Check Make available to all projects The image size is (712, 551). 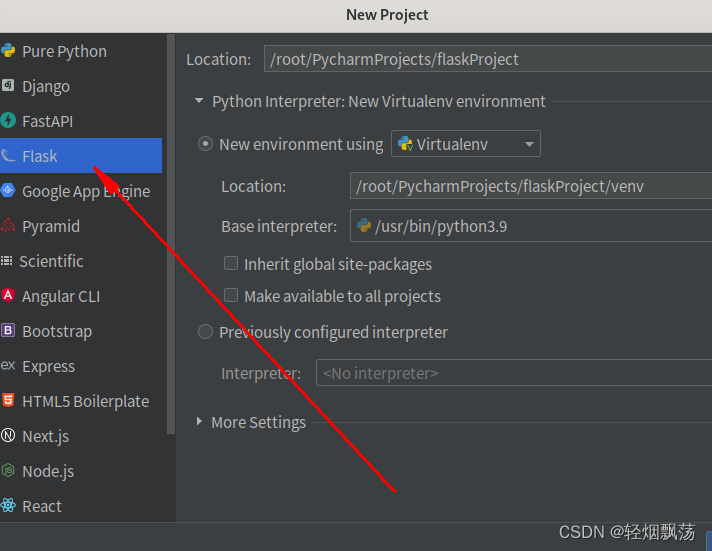pyautogui.click(x=231, y=295)
